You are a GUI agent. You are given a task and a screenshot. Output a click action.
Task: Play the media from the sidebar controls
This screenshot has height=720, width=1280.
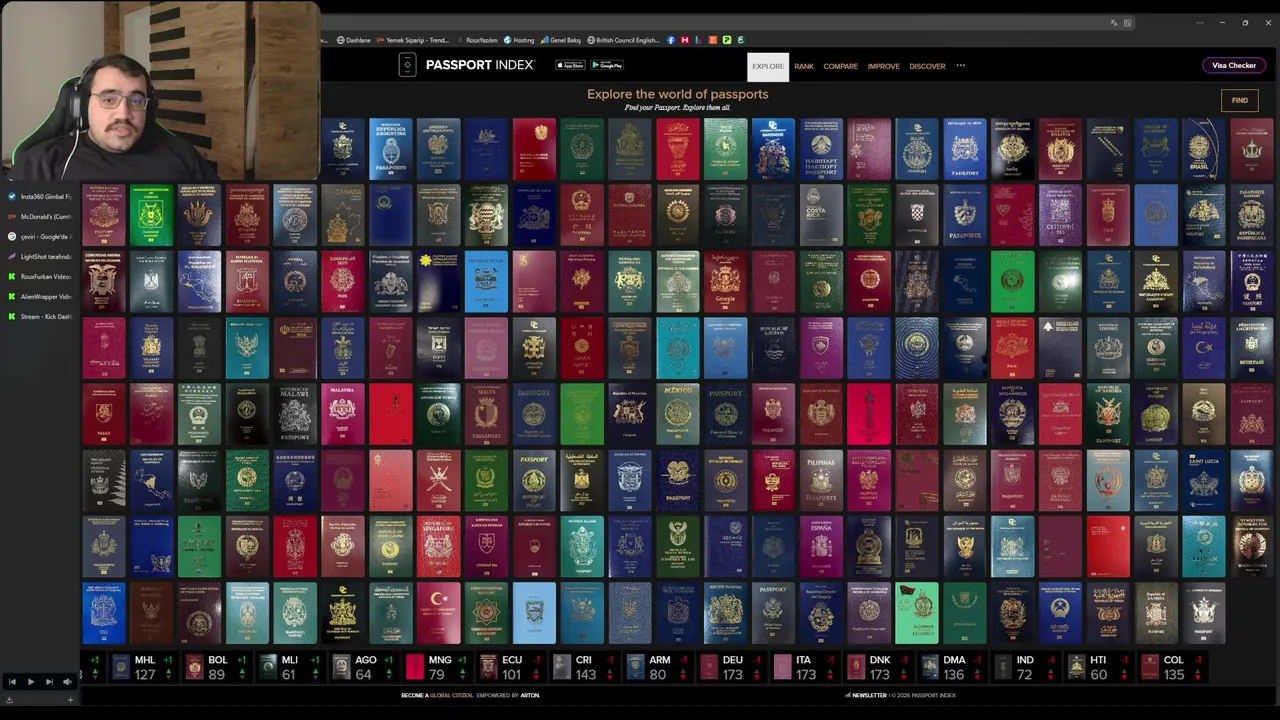[x=30, y=682]
